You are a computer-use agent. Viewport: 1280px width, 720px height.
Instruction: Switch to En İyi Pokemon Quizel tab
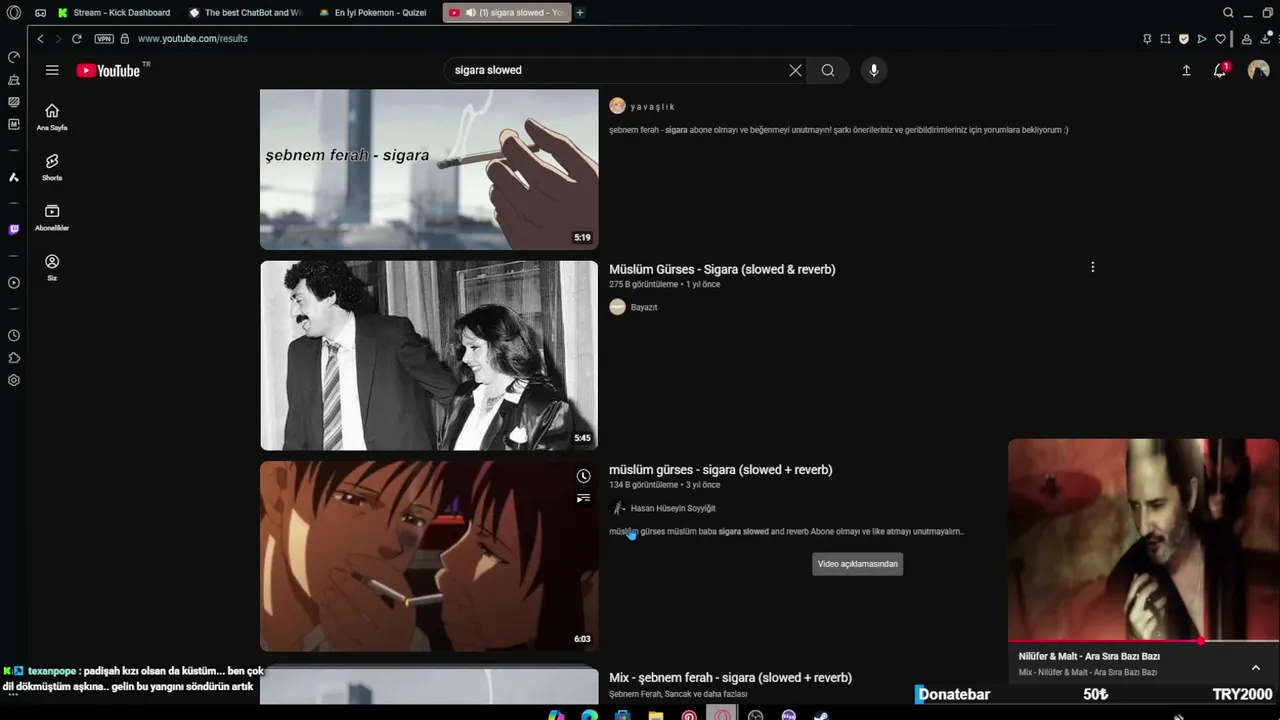pyautogui.click(x=375, y=13)
